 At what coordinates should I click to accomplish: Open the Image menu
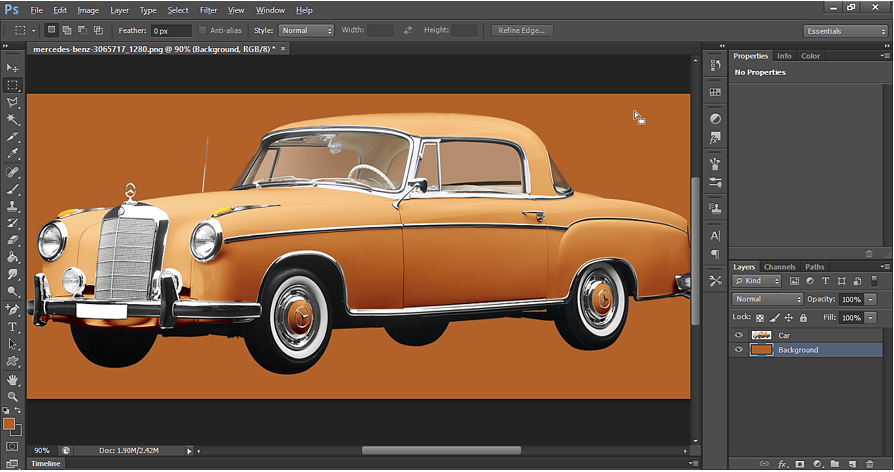point(88,10)
